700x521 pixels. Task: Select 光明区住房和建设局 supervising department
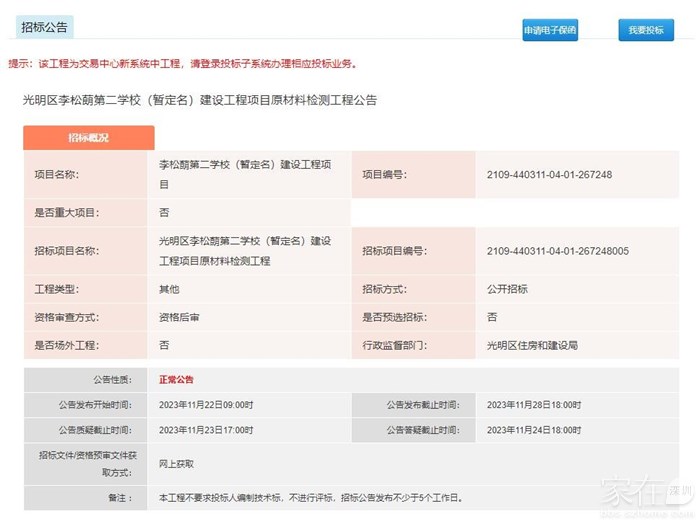[532, 345]
